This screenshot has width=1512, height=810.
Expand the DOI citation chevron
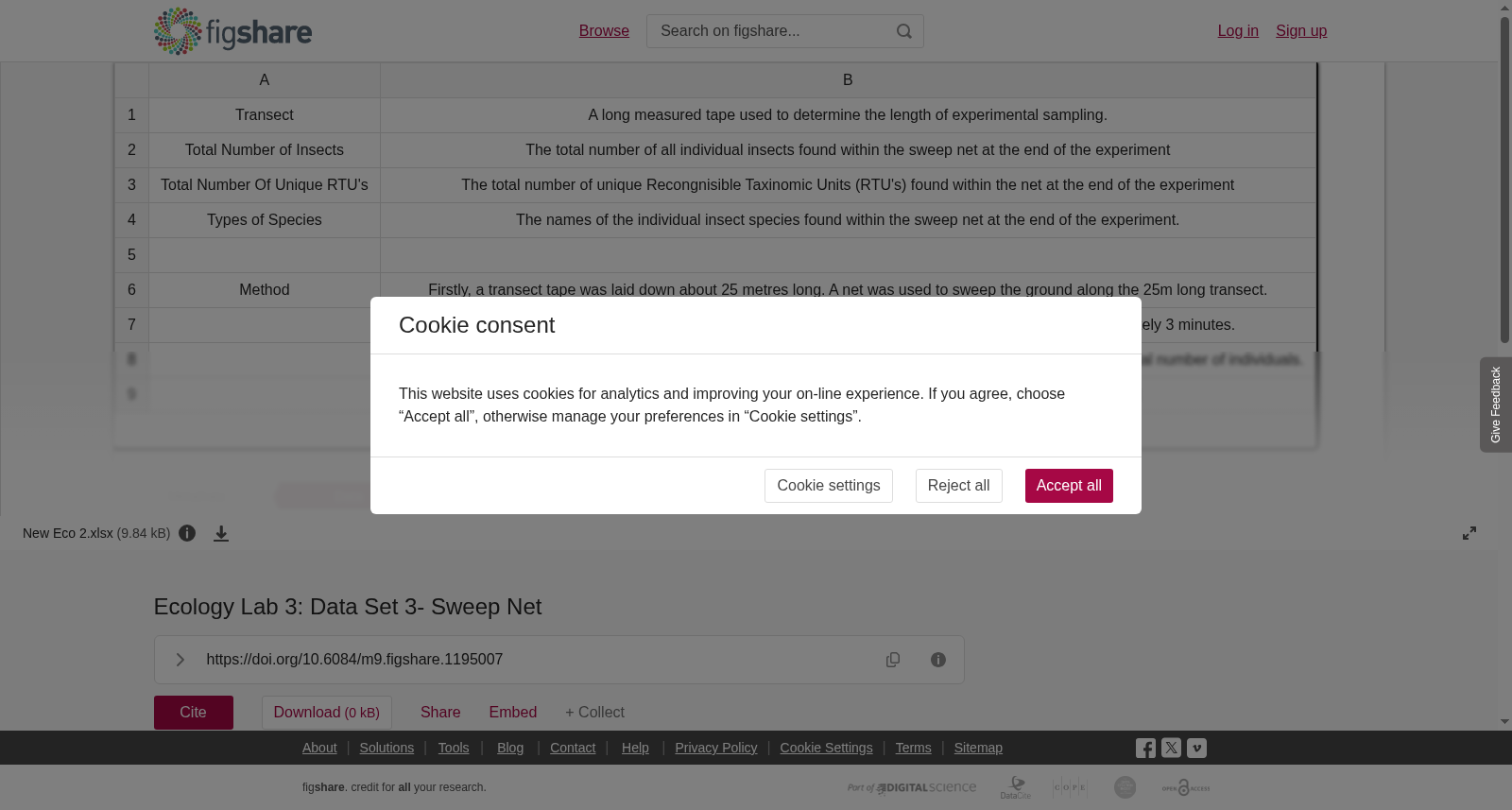[180, 660]
